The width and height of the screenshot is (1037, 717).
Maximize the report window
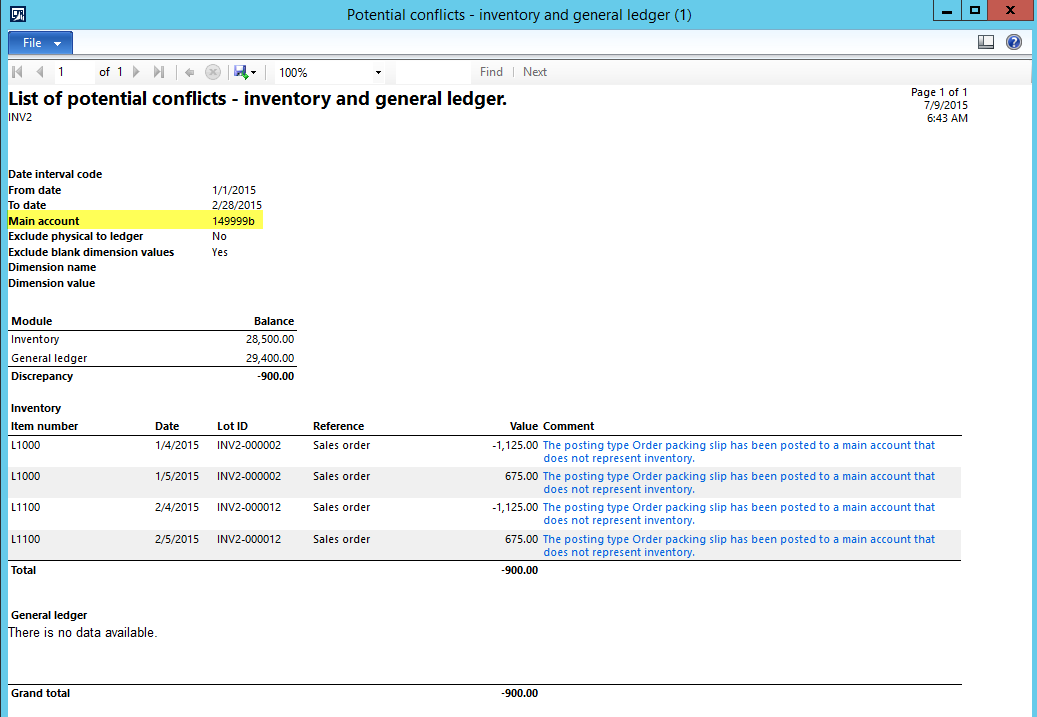pyautogui.click(x=975, y=11)
